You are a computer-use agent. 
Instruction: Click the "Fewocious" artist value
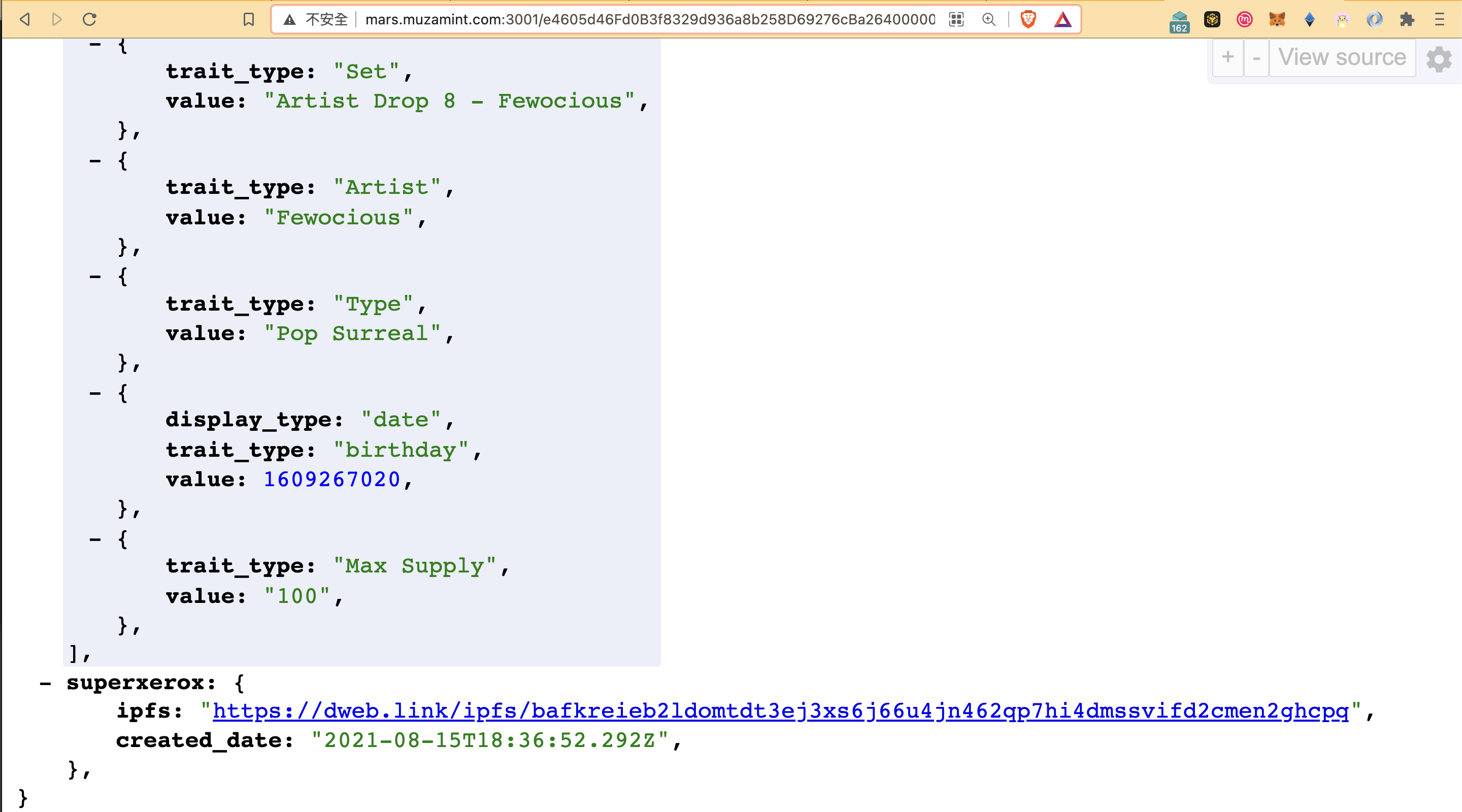pyautogui.click(x=338, y=218)
